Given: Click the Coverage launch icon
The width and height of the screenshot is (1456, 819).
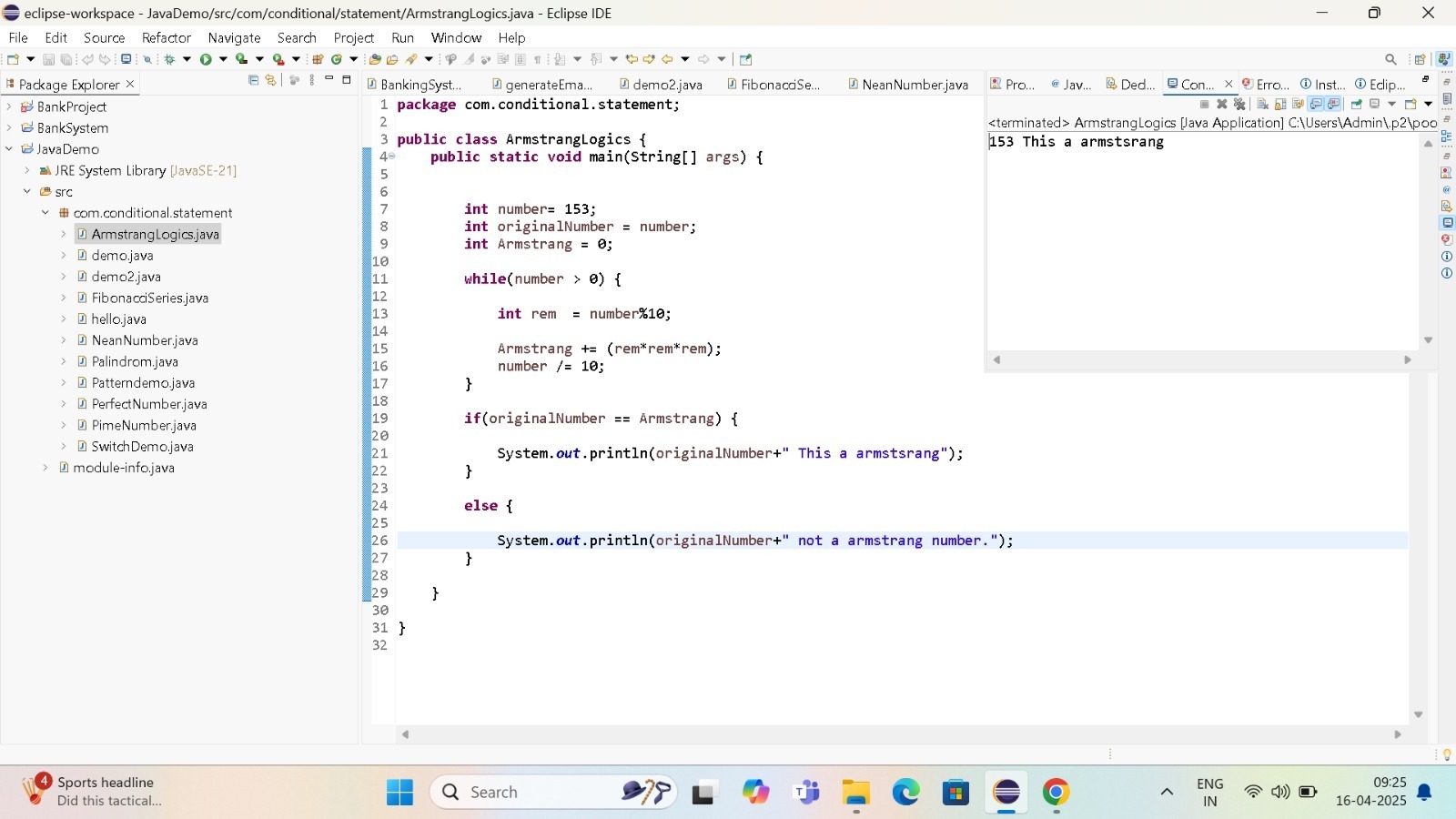Looking at the screenshot, I should click(x=241, y=59).
